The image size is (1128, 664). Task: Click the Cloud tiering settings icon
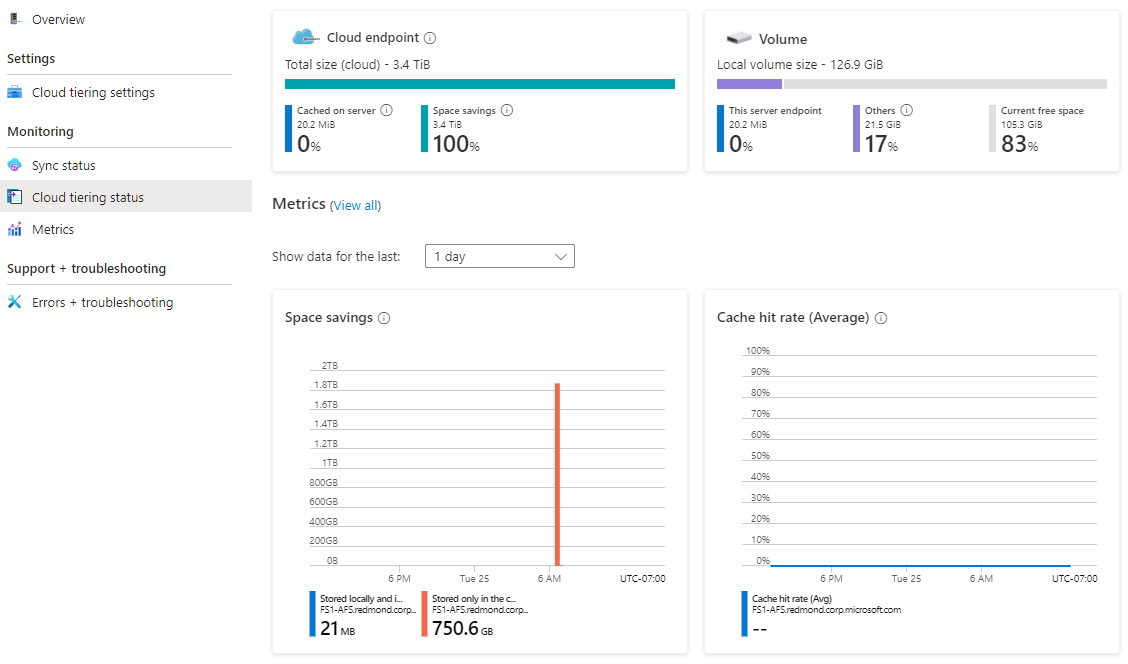(x=15, y=92)
